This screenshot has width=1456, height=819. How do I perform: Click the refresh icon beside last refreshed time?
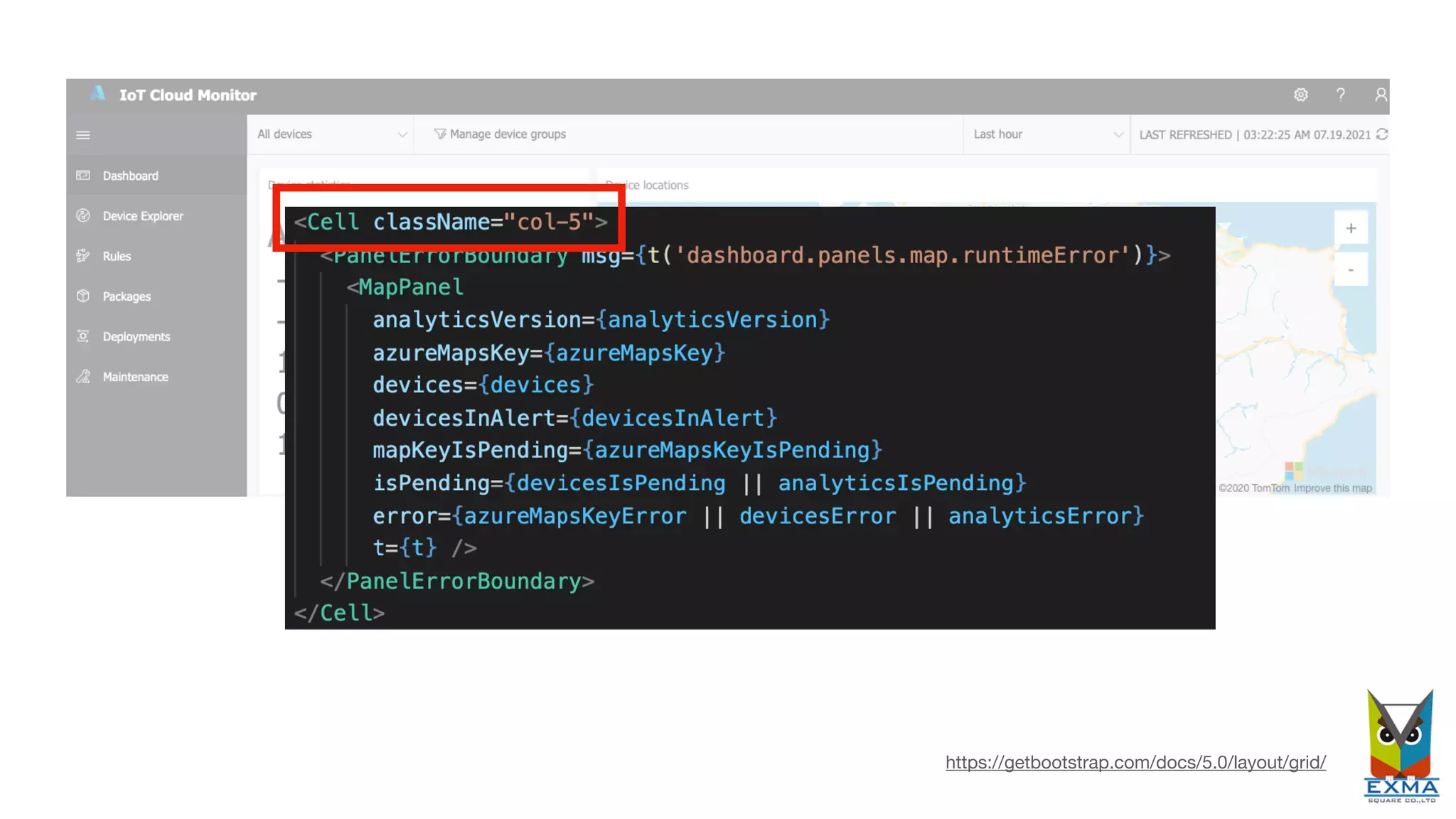pos(1382,134)
